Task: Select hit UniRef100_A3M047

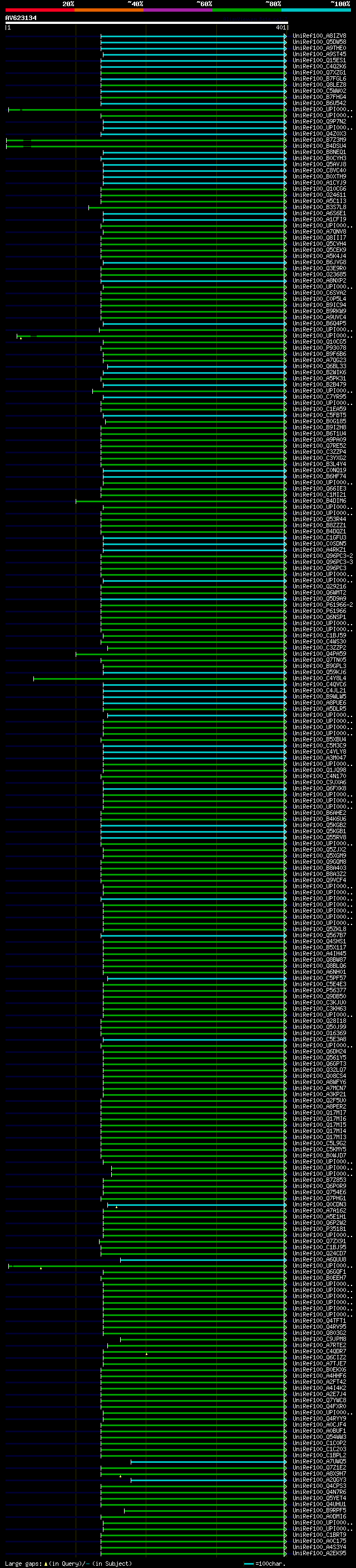Action: pyautogui.click(x=319, y=758)
